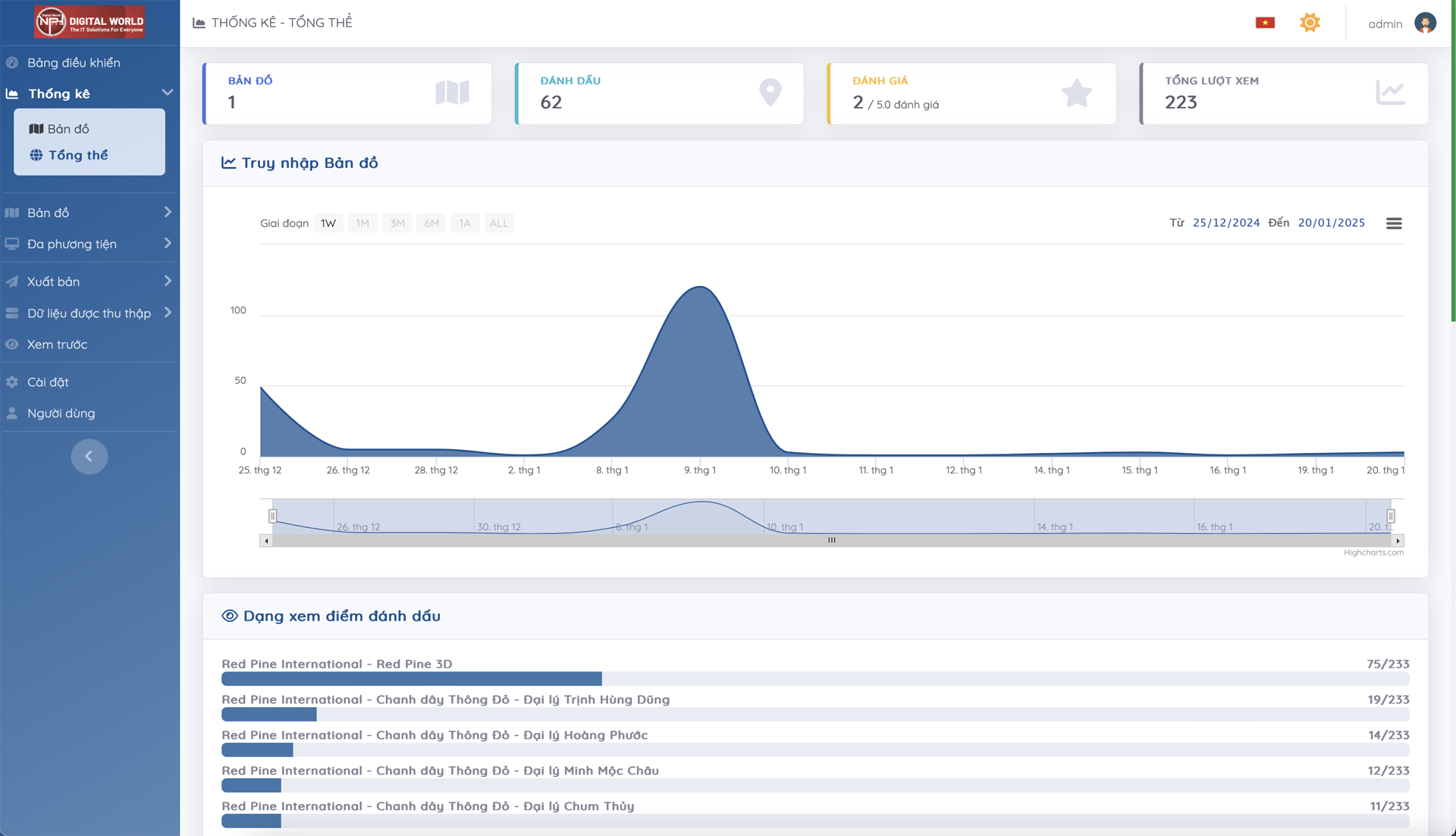Open the admin user avatar
The width and height of the screenshot is (1456, 836).
pyautogui.click(x=1425, y=23)
